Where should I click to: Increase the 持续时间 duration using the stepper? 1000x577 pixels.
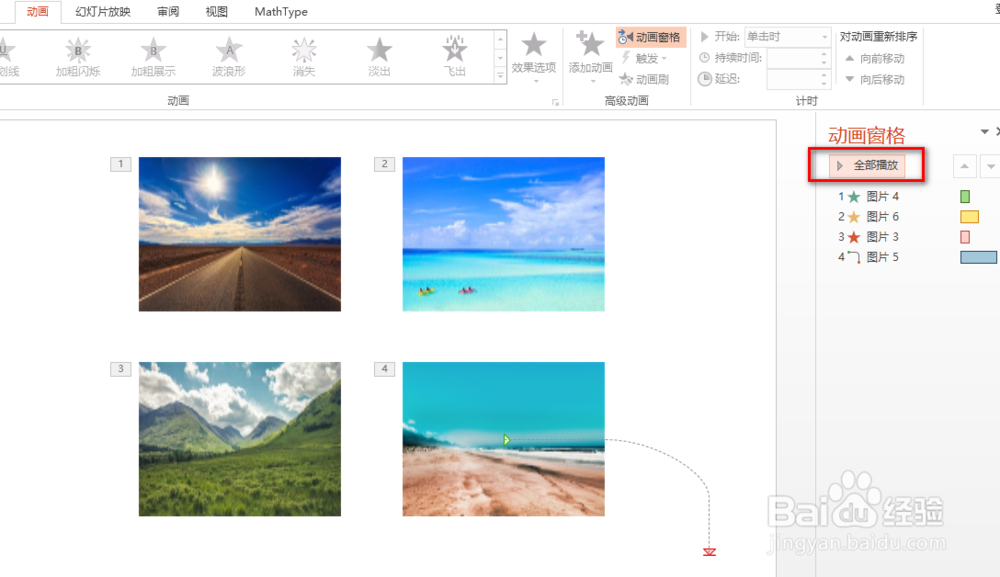point(824,54)
